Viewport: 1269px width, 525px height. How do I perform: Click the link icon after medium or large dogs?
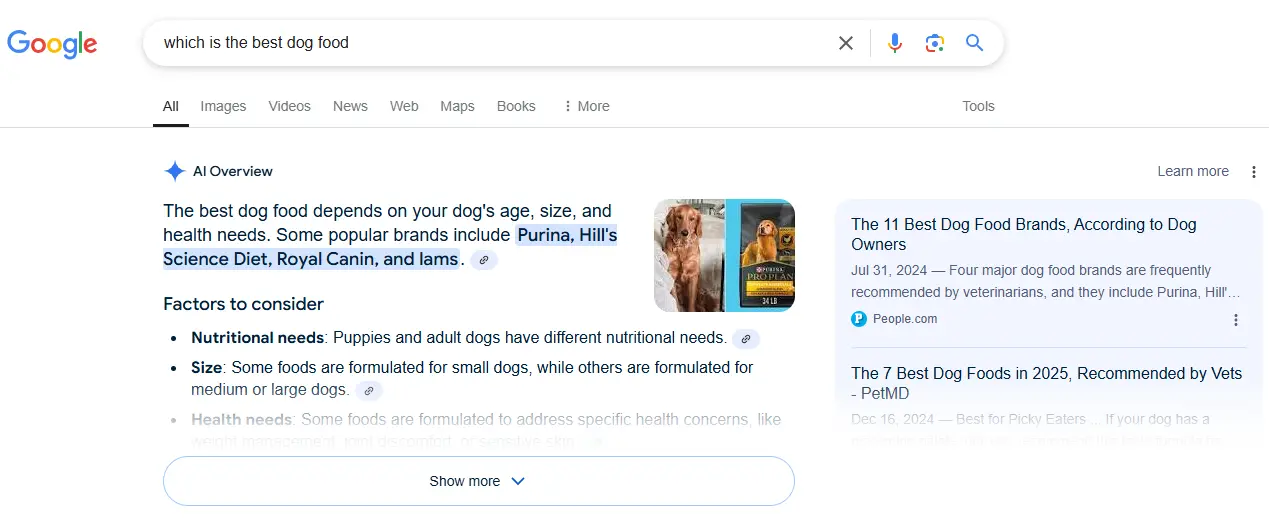point(369,391)
